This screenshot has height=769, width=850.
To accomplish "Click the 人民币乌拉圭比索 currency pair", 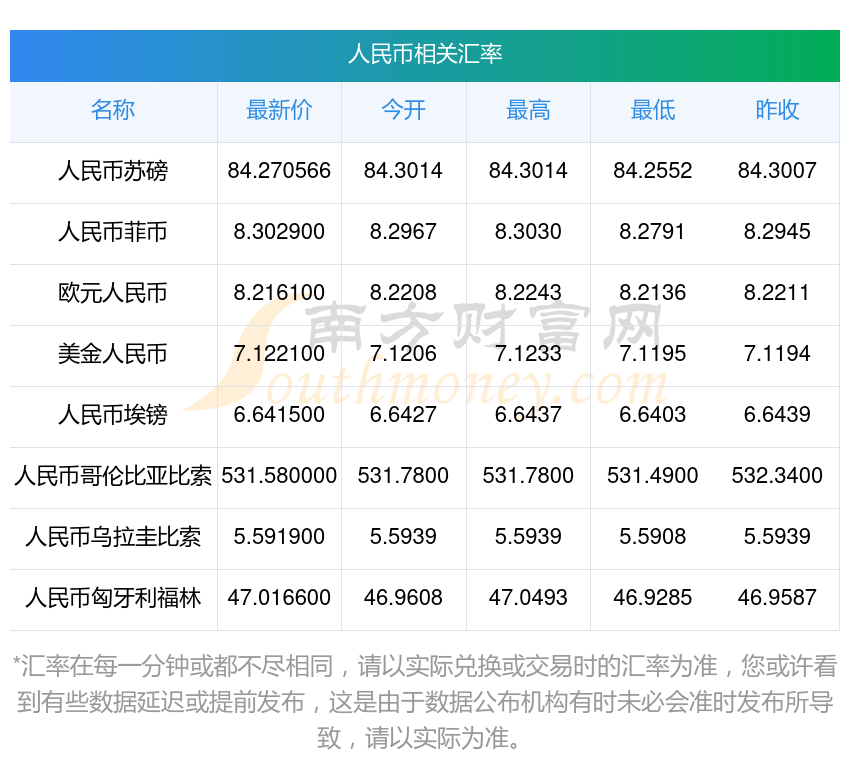I will (x=113, y=537).
